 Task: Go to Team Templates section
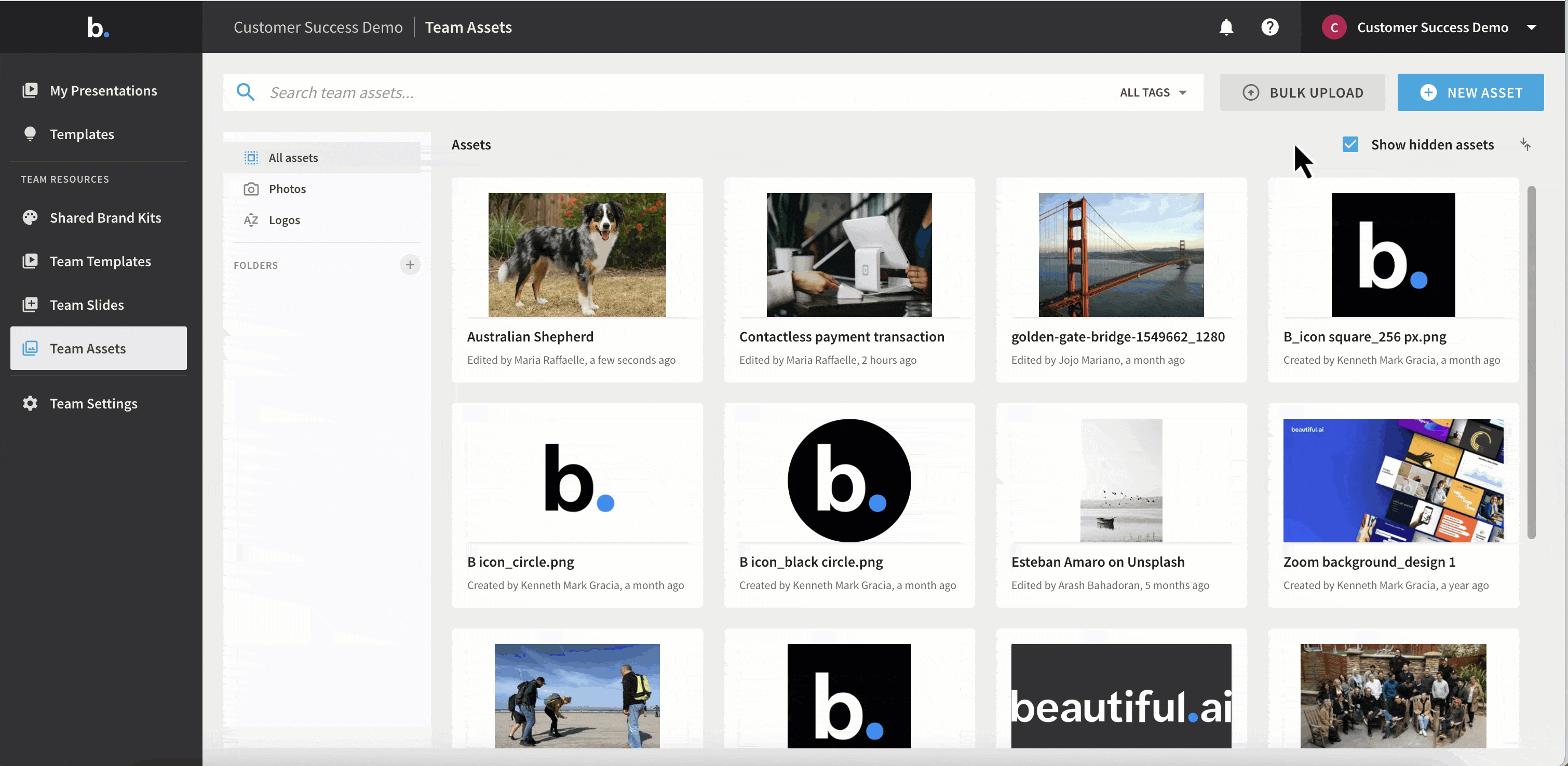click(x=99, y=262)
